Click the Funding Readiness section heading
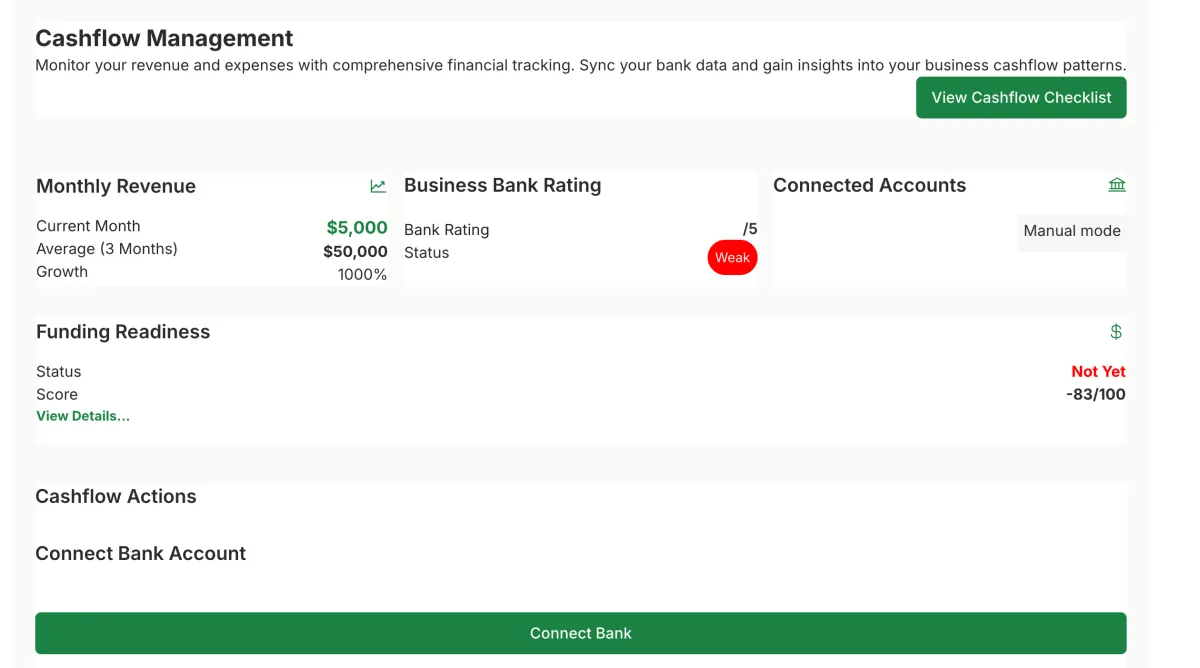The width and height of the screenshot is (1200, 668). 123,332
